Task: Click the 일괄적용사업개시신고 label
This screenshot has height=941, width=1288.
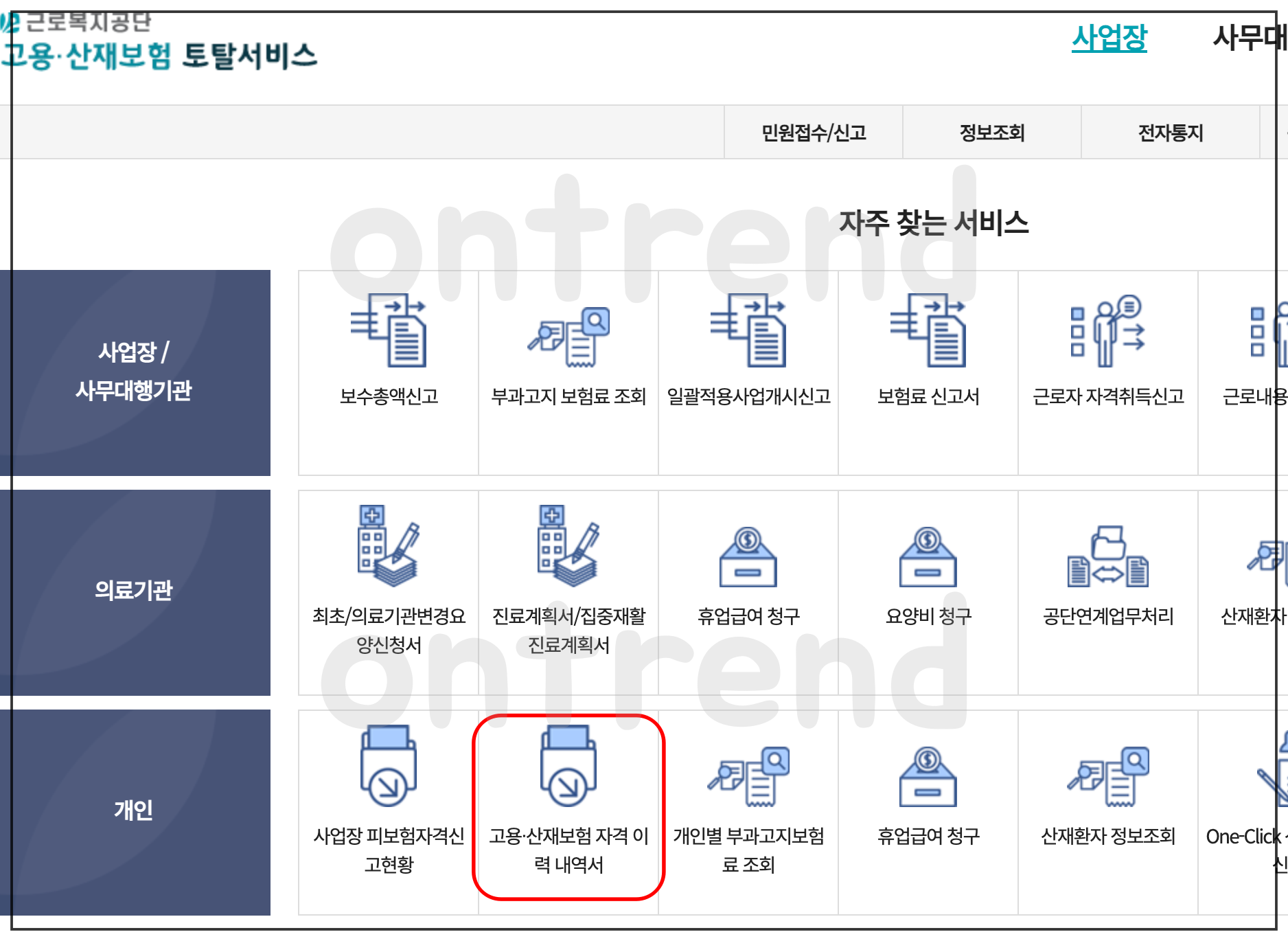Action: pos(748,396)
